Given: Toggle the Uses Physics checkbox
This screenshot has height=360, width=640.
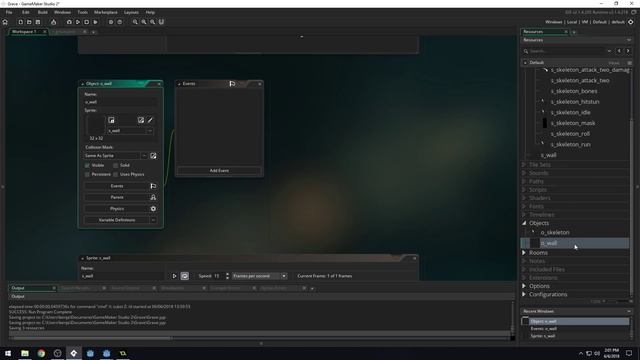Looking at the screenshot, I should click(x=116, y=174).
